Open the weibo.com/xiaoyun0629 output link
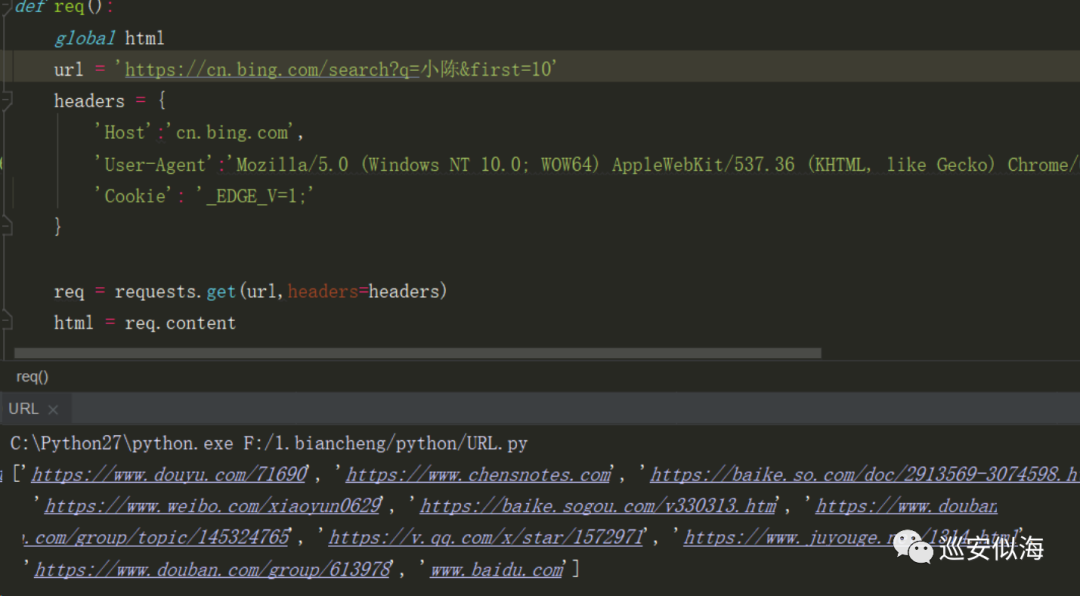The image size is (1080, 596). click(x=213, y=506)
